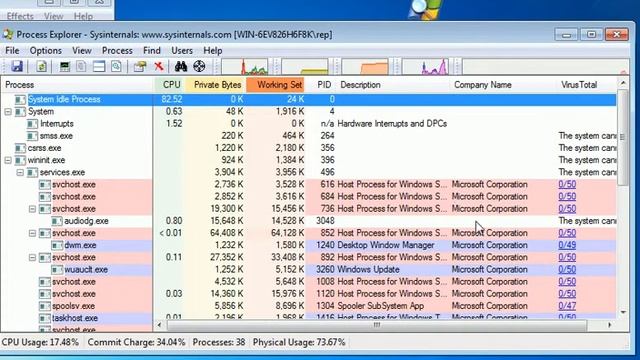Open the View menu in Process Explorer
Screen dimensions: 640x360
82,51
